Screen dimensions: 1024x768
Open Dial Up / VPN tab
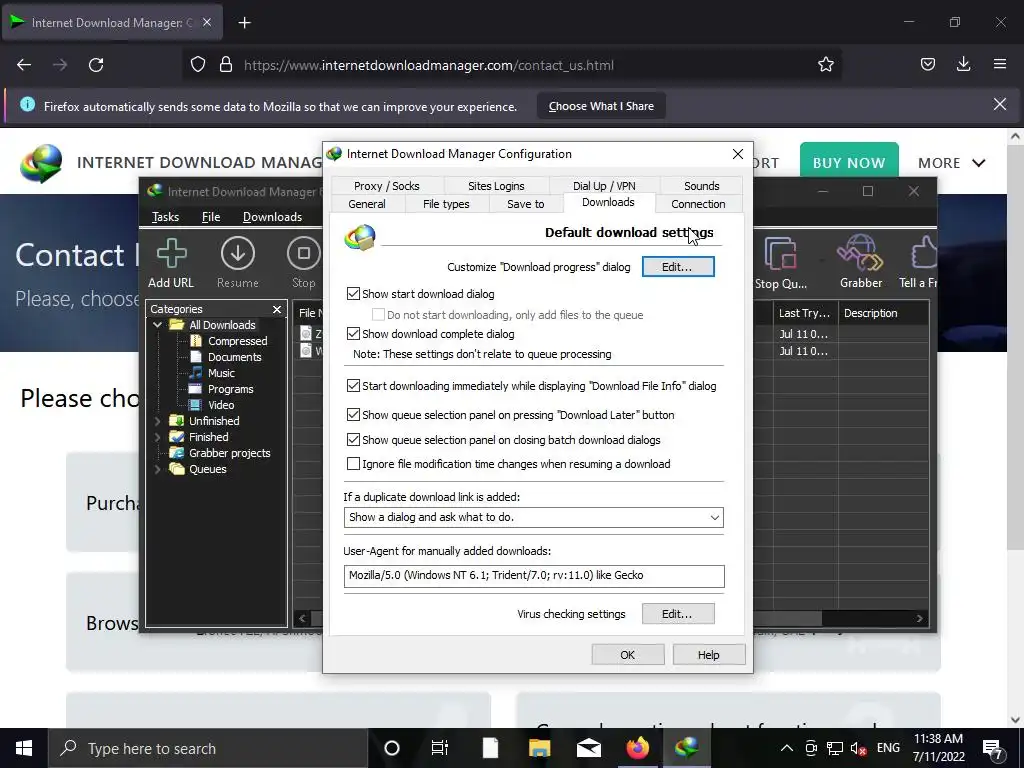pyautogui.click(x=604, y=186)
